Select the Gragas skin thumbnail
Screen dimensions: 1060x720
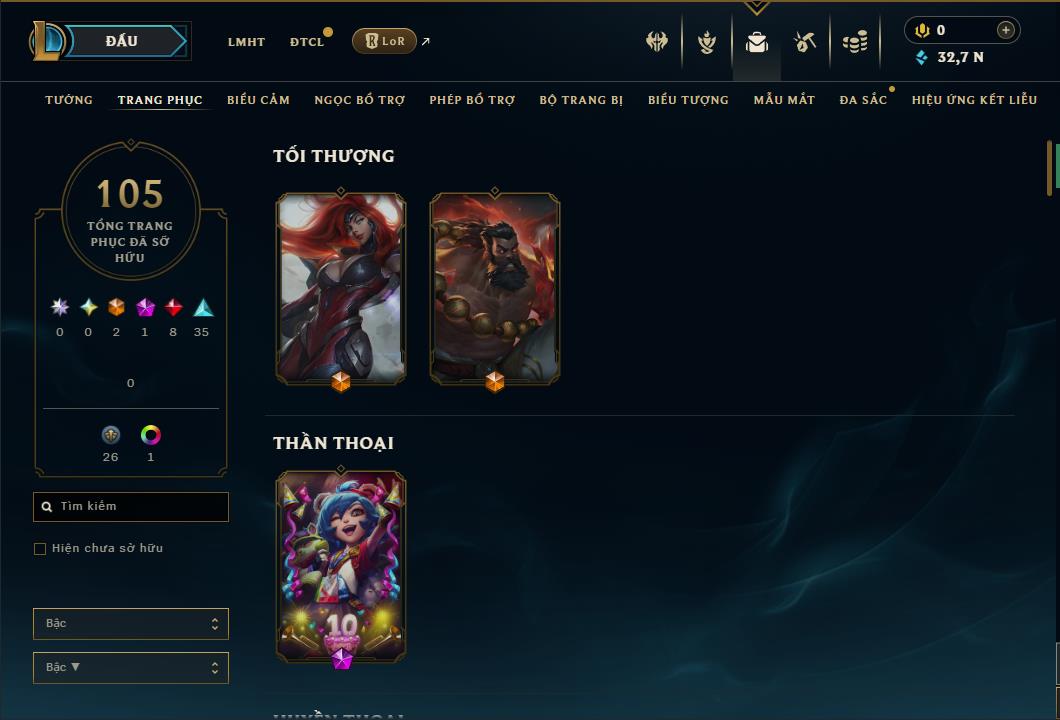(x=495, y=289)
